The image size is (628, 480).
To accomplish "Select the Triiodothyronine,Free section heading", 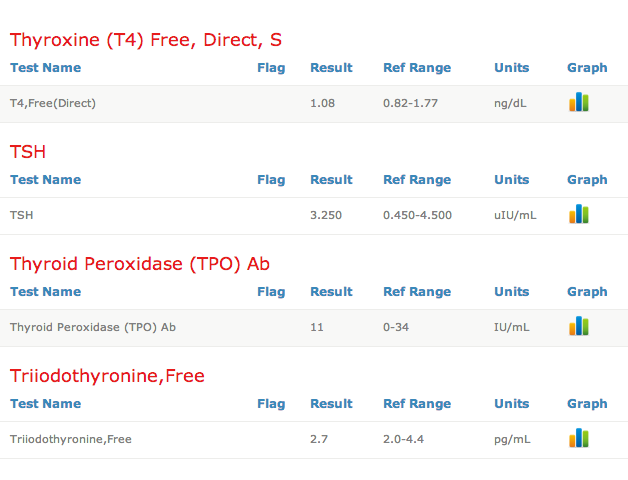I will (x=107, y=376).
